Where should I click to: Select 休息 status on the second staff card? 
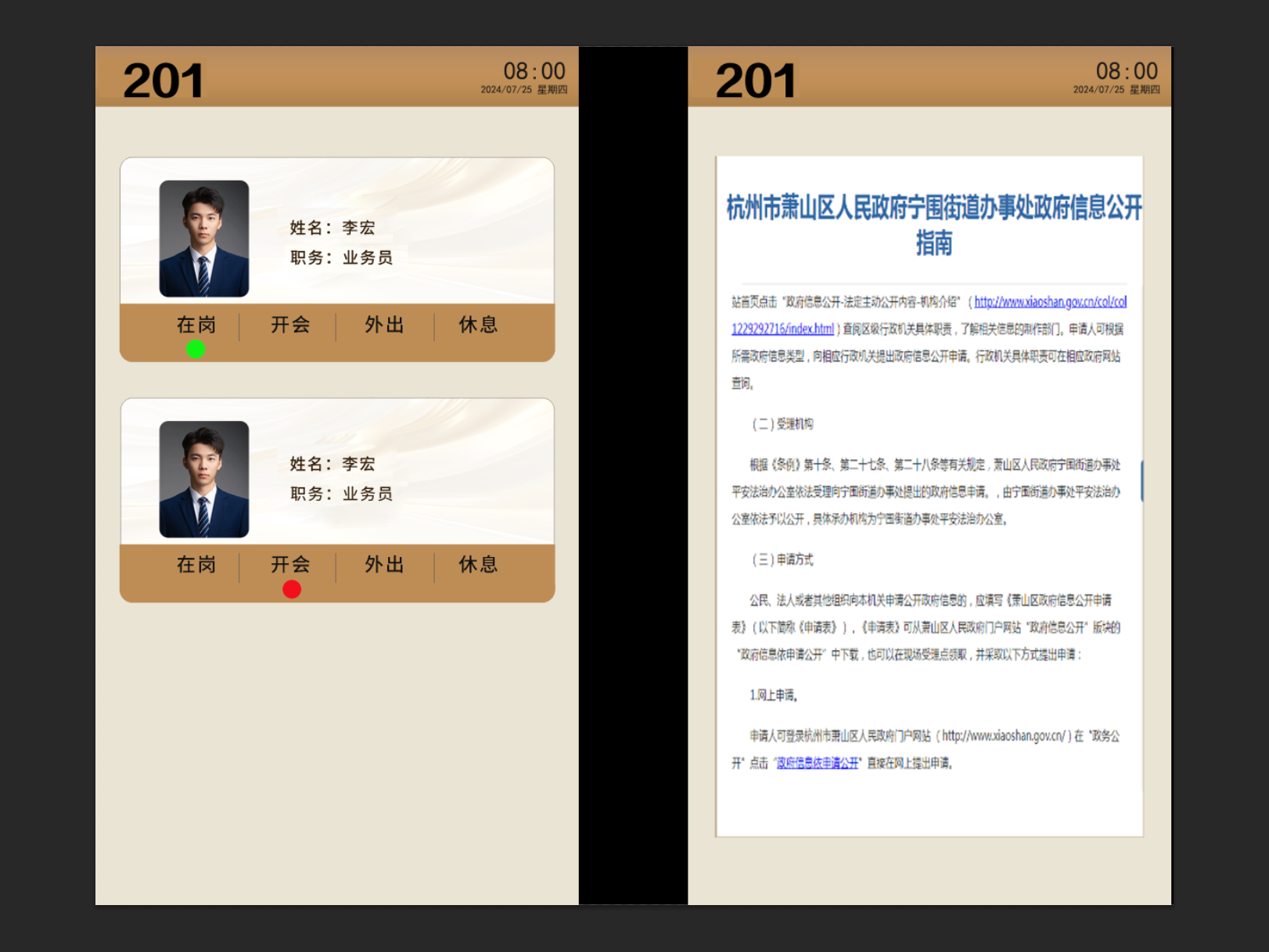[478, 565]
